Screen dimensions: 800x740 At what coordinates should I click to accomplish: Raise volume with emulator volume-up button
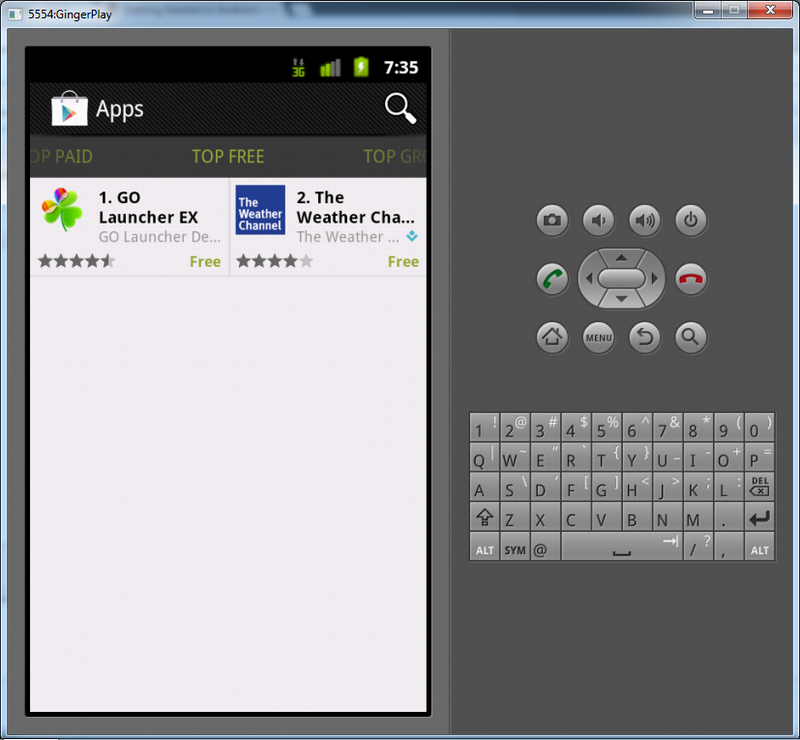click(645, 220)
